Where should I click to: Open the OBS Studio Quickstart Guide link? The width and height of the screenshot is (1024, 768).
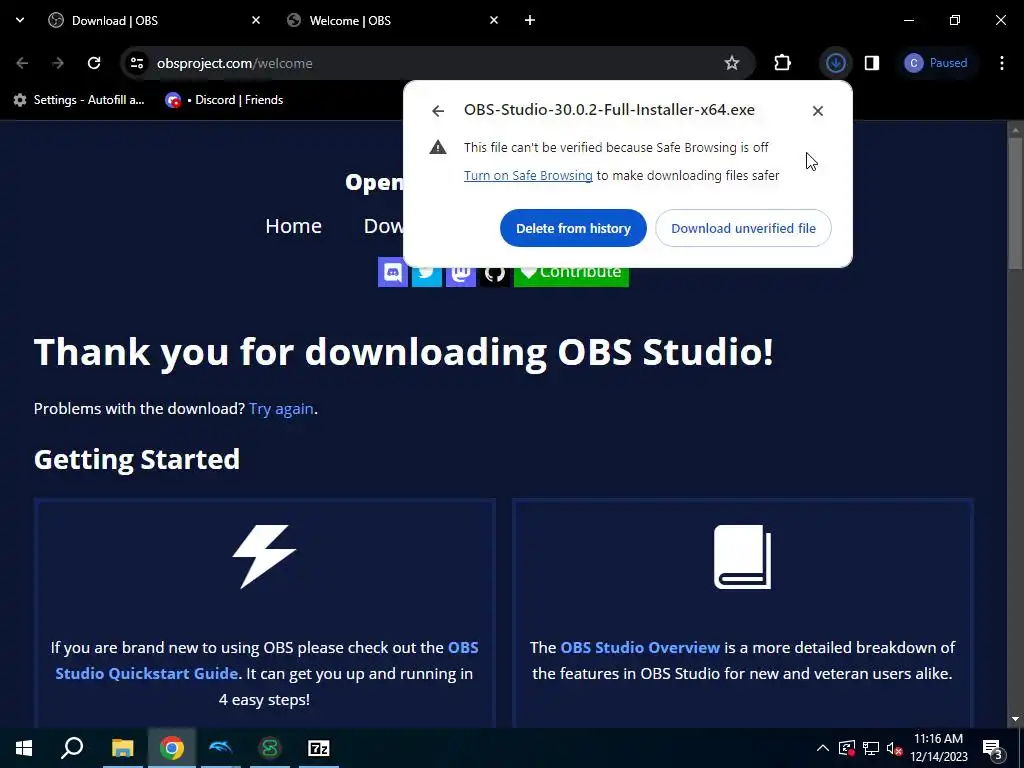(x=267, y=660)
